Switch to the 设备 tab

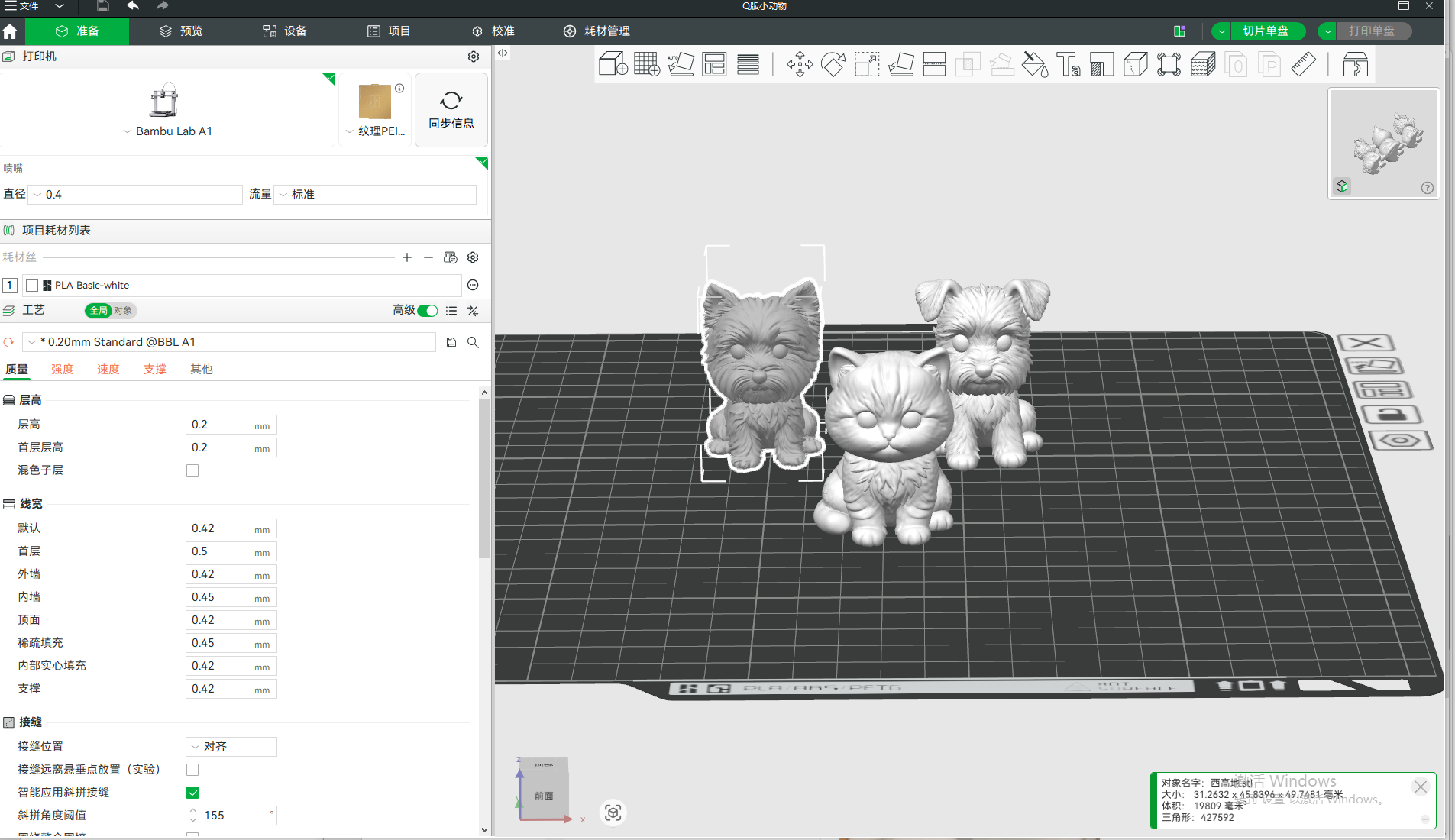coord(285,31)
